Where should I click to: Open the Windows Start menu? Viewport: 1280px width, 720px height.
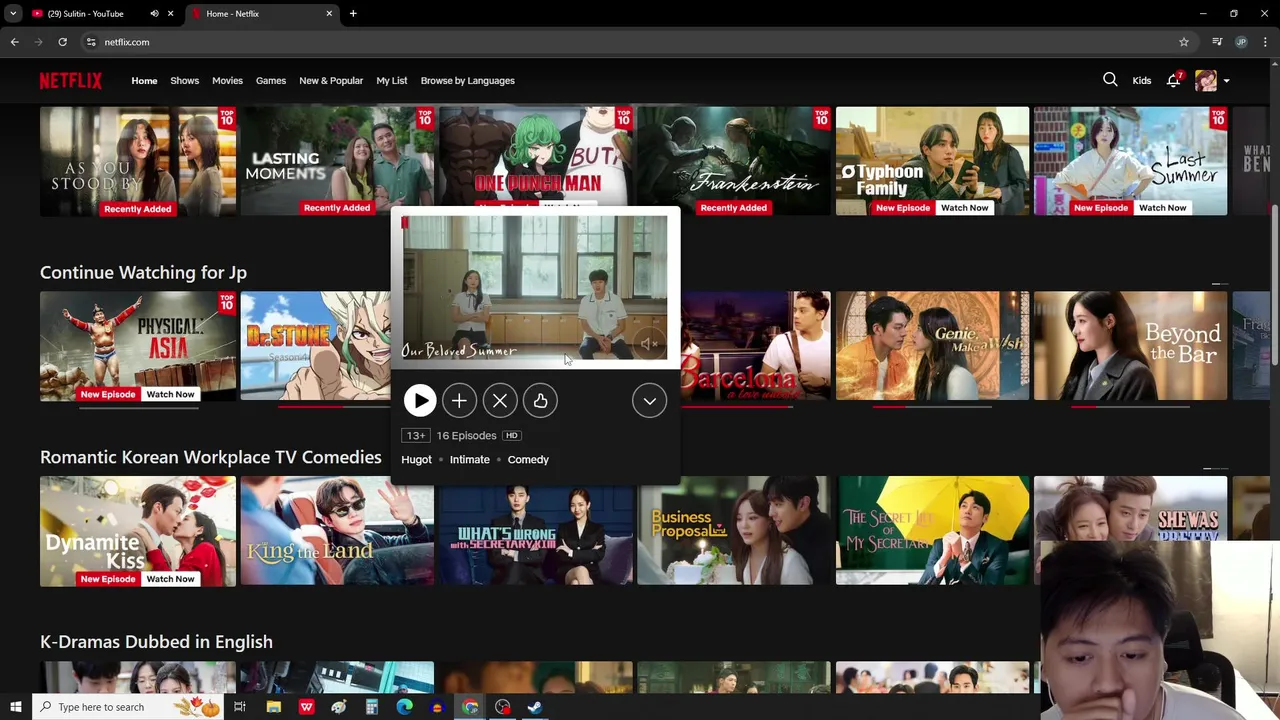click(x=15, y=707)
